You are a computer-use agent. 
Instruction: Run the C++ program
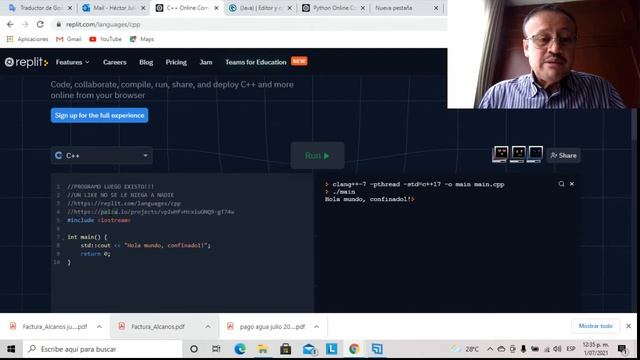[x=317, y=156]
